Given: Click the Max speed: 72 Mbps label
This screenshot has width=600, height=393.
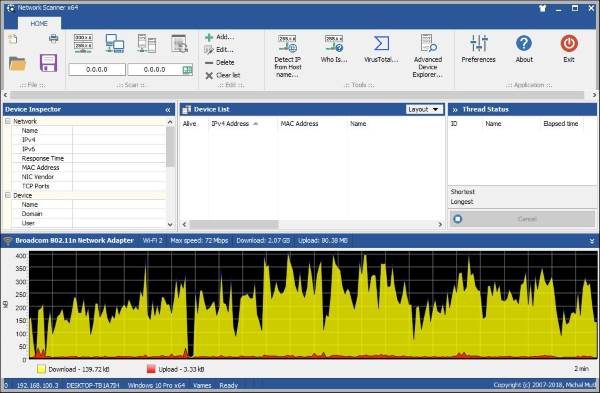Looking at the screenshot, I should [199, 241].
